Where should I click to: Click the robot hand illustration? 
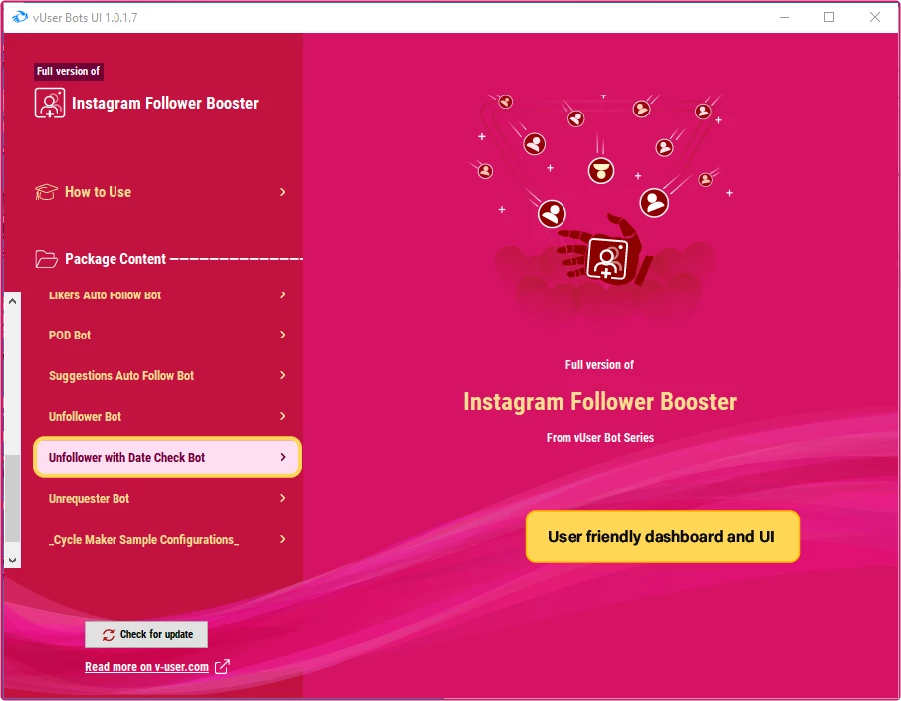pyautogui.click(x=604, y=251)
